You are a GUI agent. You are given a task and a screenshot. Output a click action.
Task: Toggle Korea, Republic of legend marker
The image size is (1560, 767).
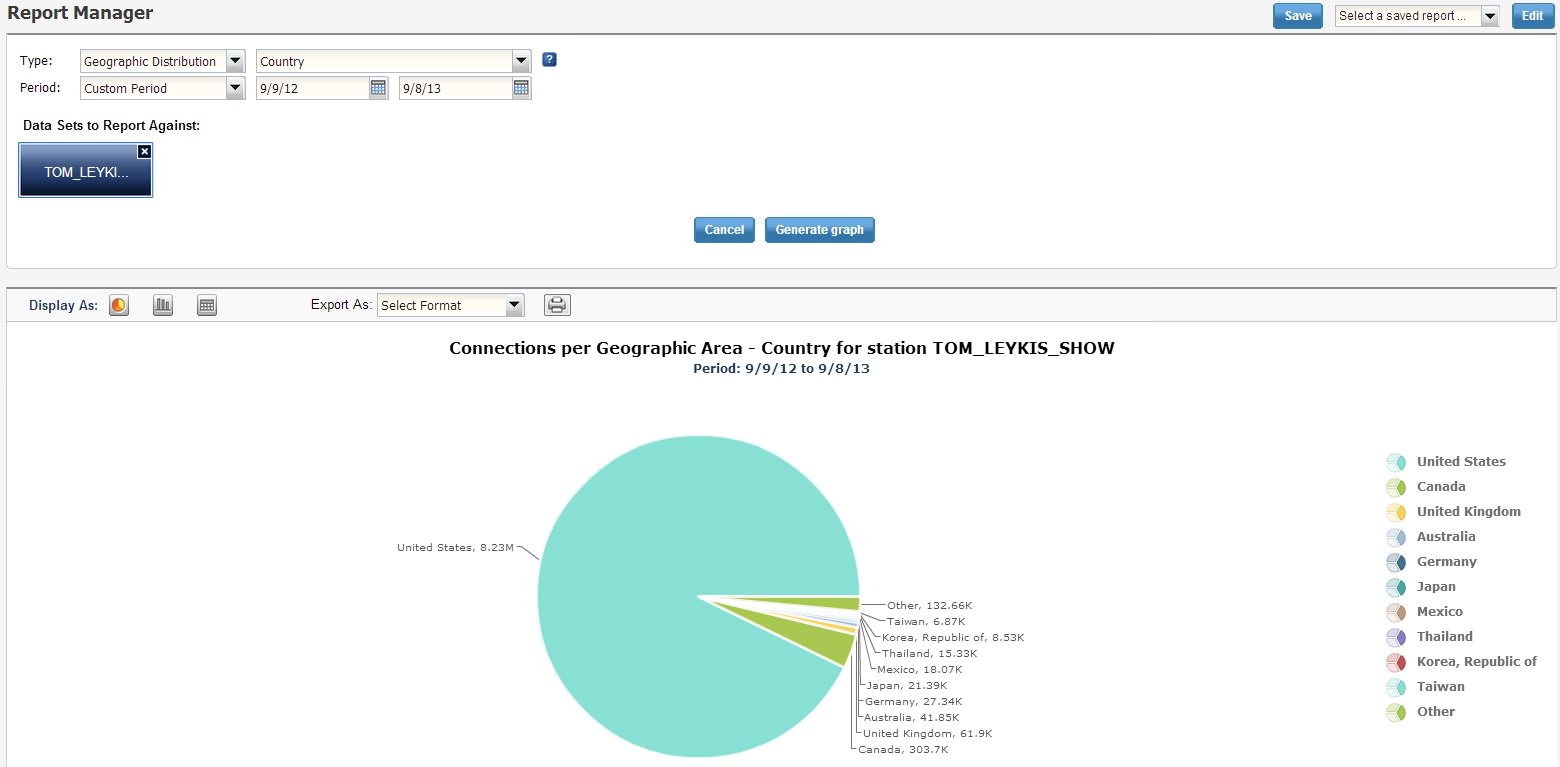pos(1396,662)
